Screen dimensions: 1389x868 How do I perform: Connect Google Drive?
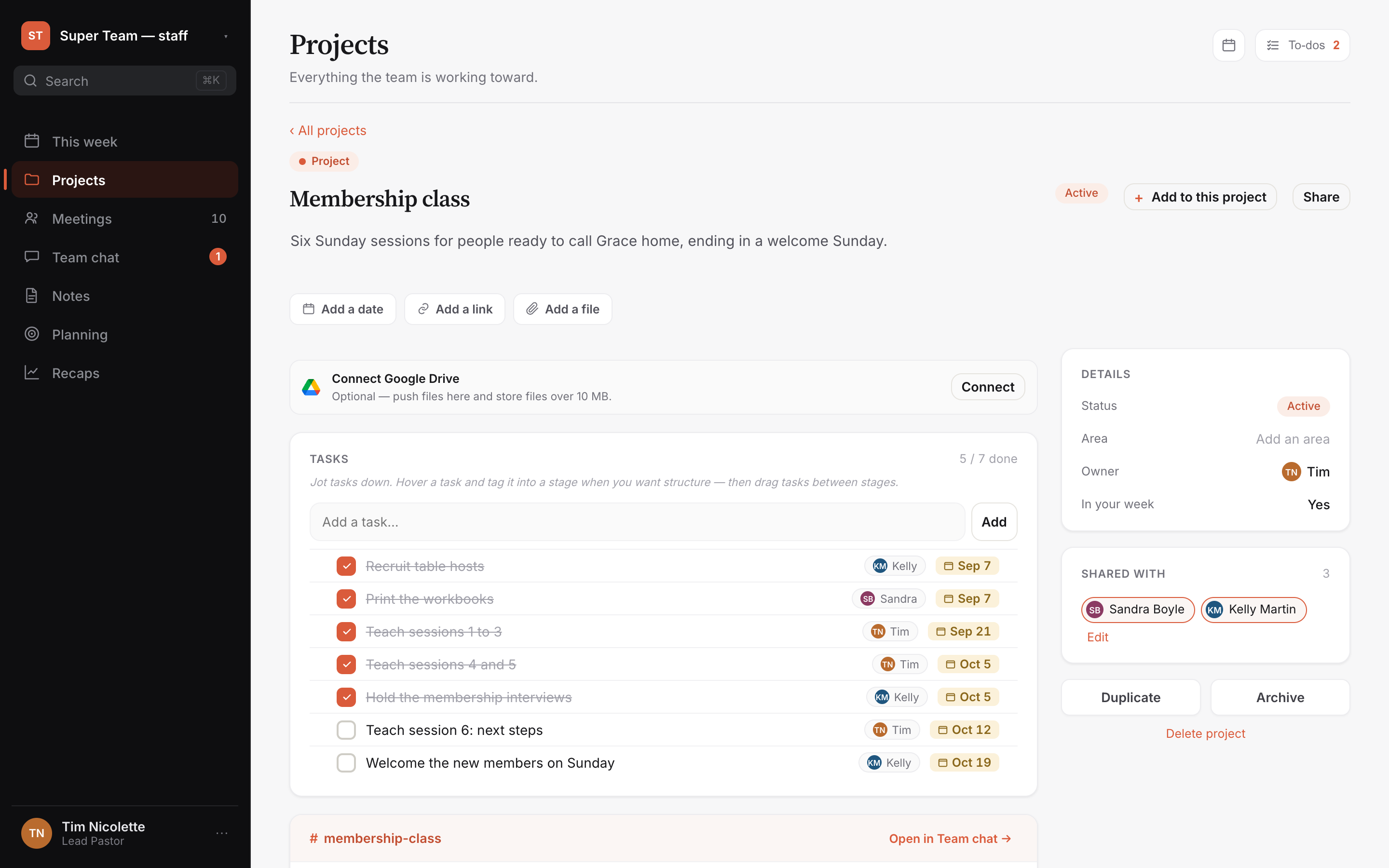click(x=987, y=387)
